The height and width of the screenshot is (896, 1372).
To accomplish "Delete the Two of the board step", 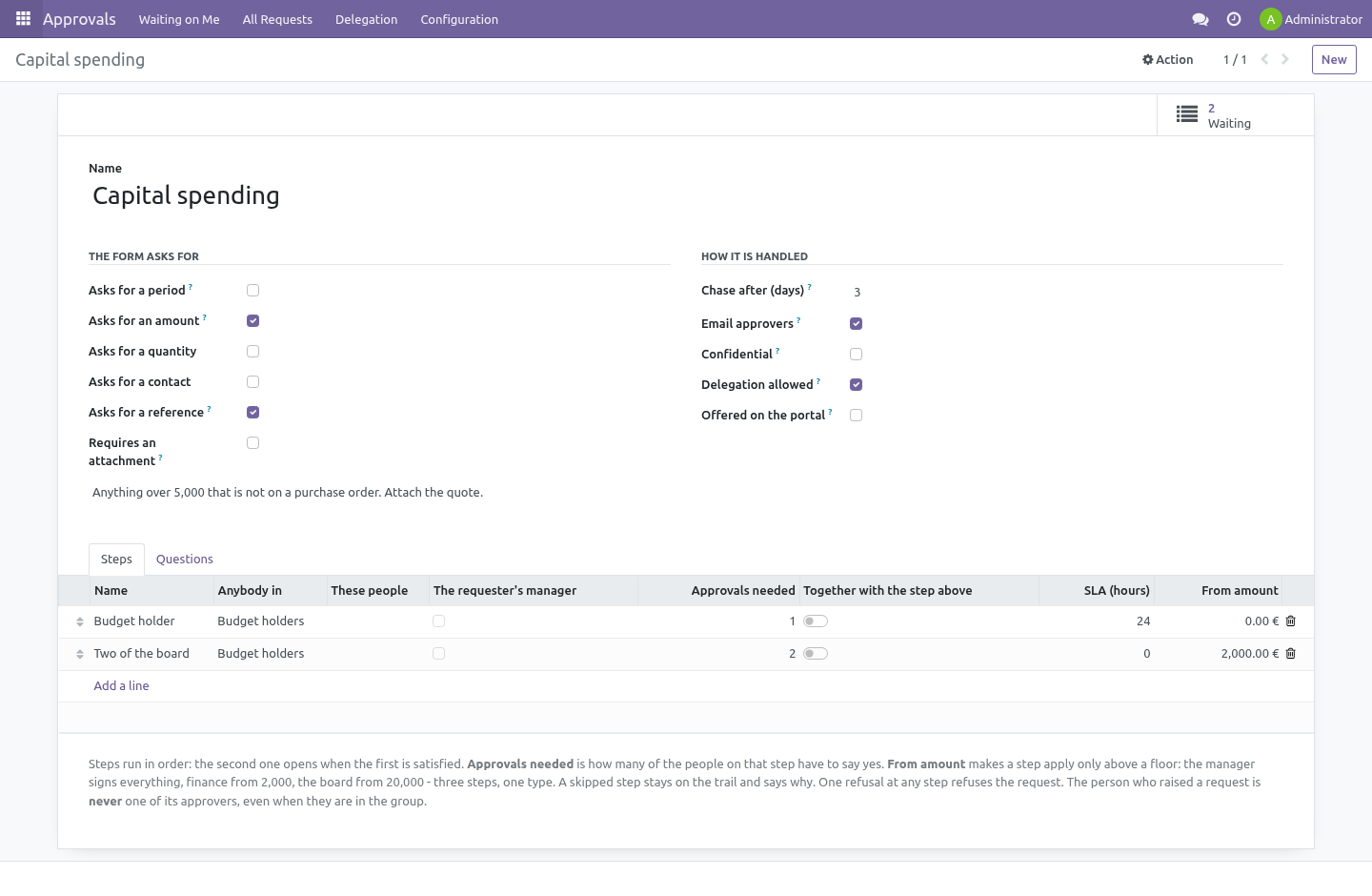I will click(x=1291, y=654).
